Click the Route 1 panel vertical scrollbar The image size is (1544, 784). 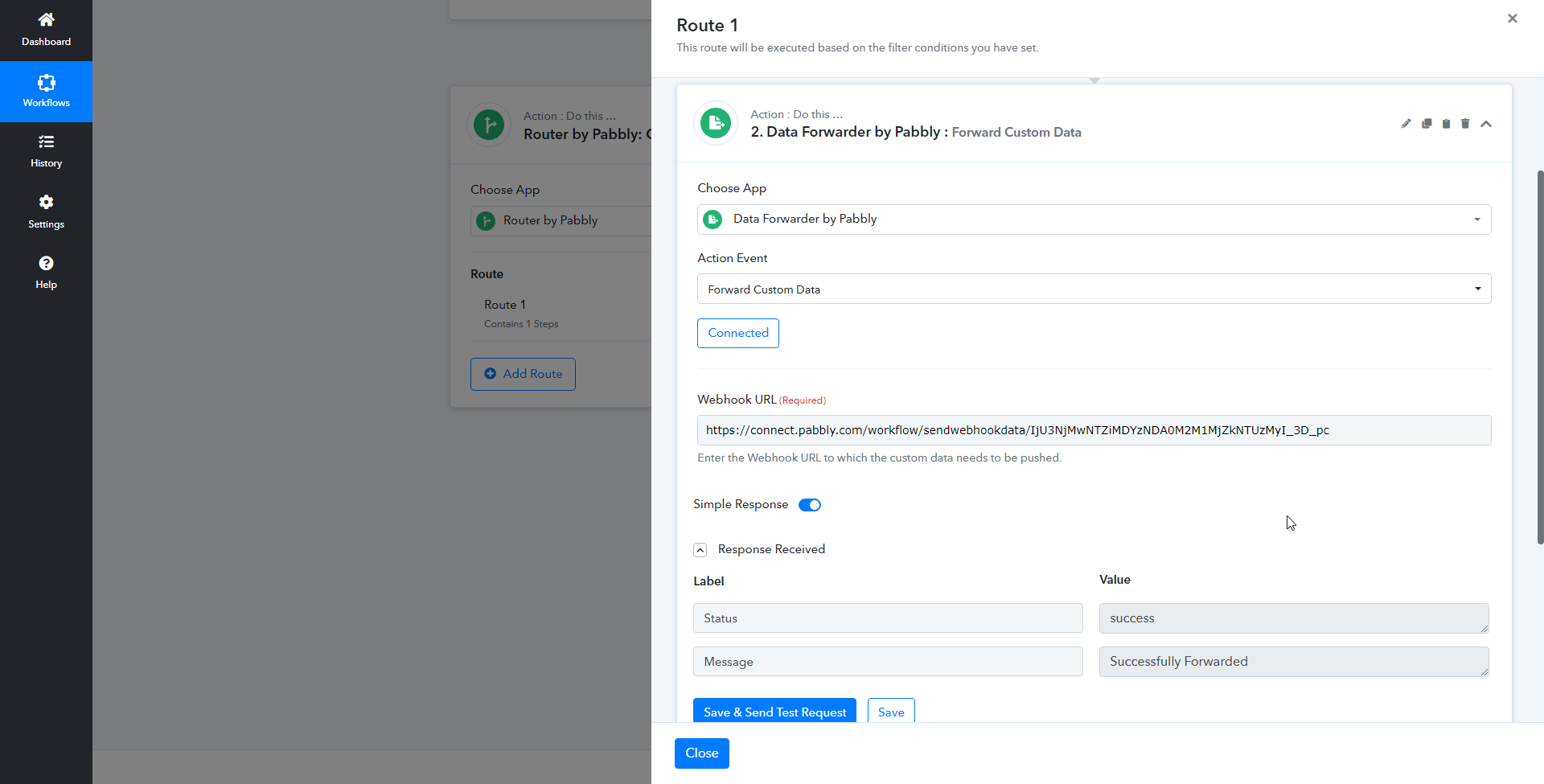click(1540, 357)
